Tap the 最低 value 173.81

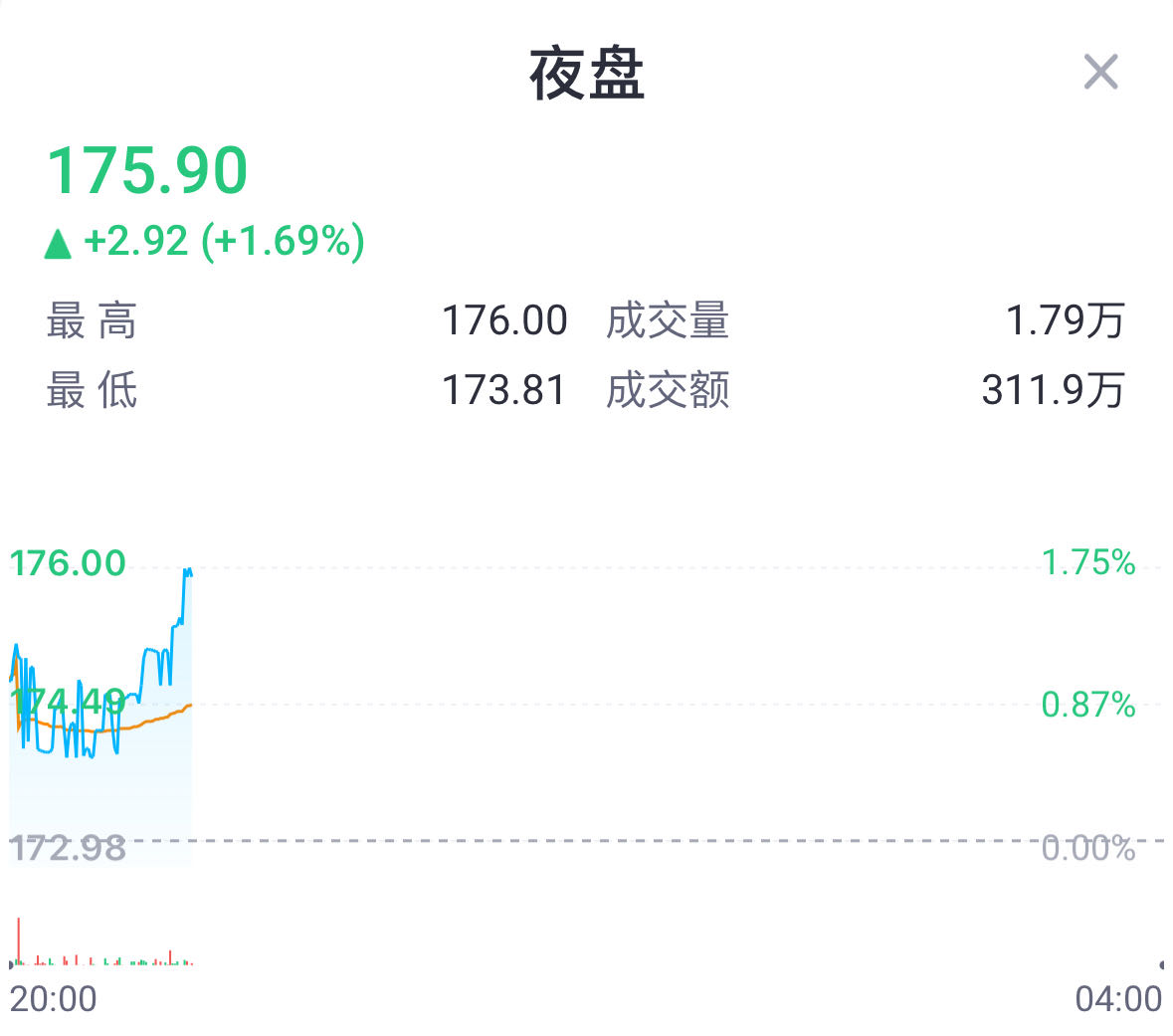[504, 390]
